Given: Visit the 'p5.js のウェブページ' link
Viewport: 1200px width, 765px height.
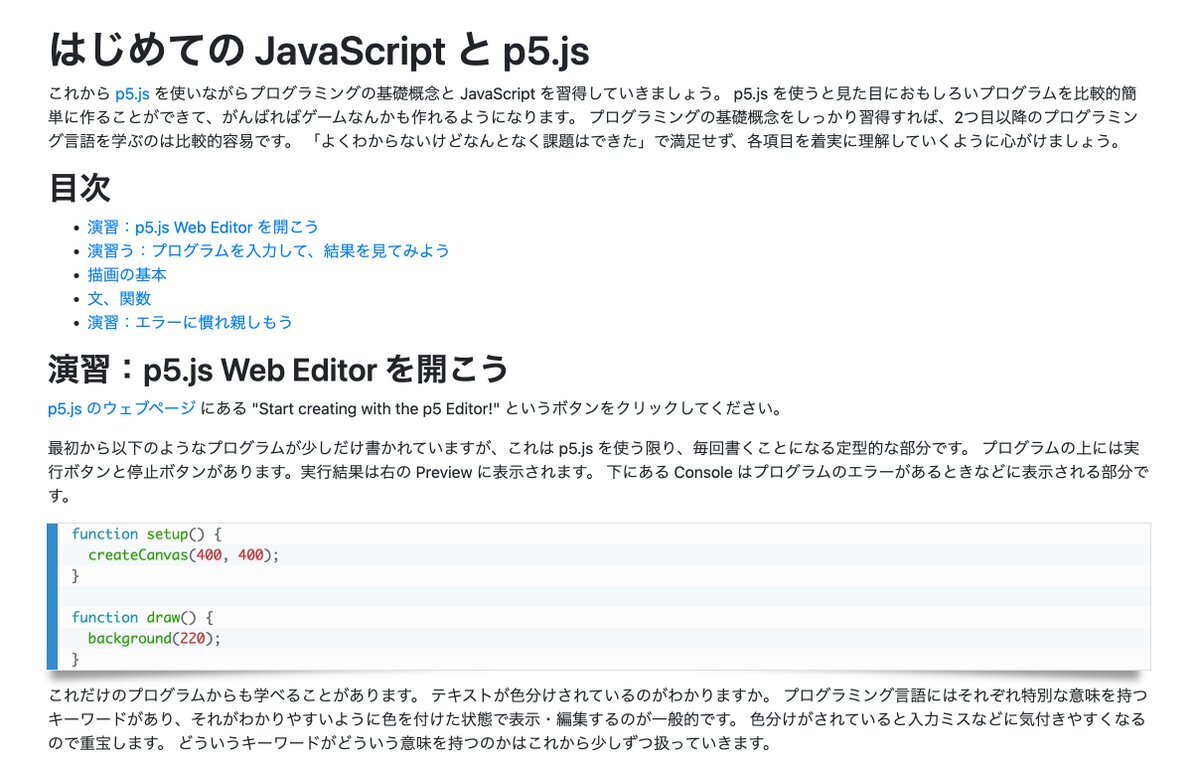Looking at the screenshot, I should [x=122, y=409].
